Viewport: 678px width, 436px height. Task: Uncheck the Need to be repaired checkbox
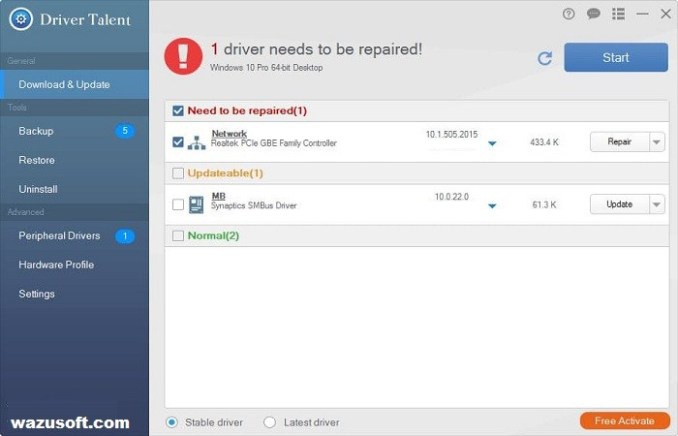[x=178, y=111]
